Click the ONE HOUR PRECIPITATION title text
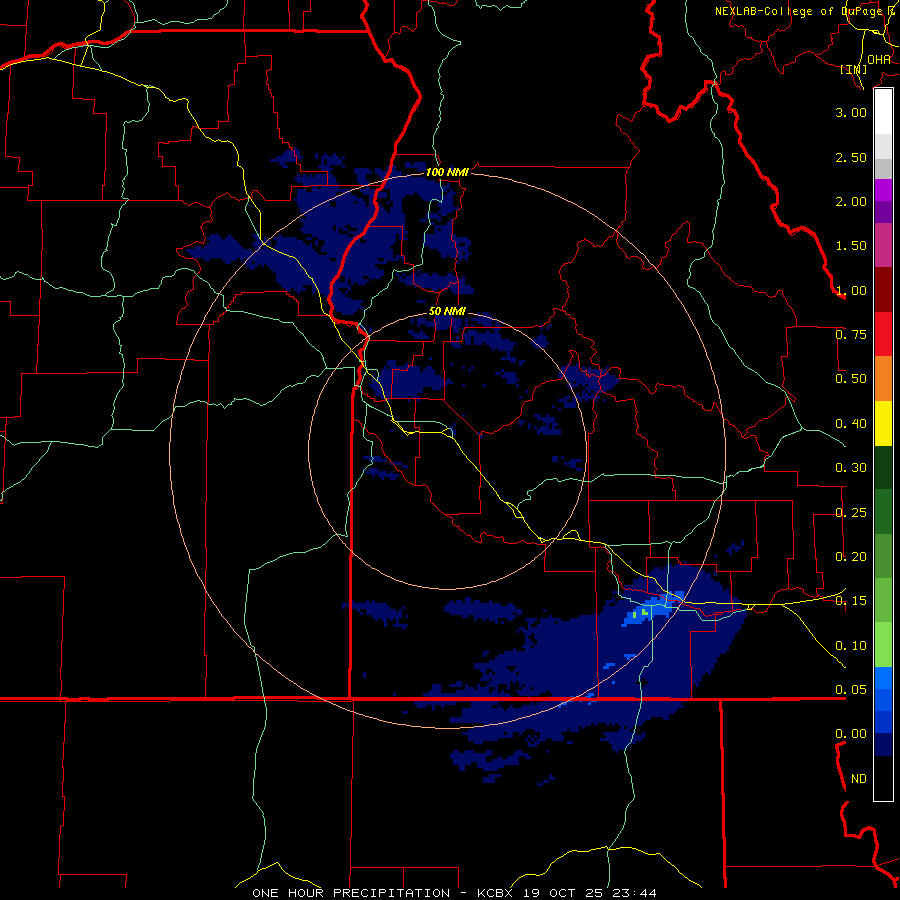900x900 pixels. coord(351,893)
